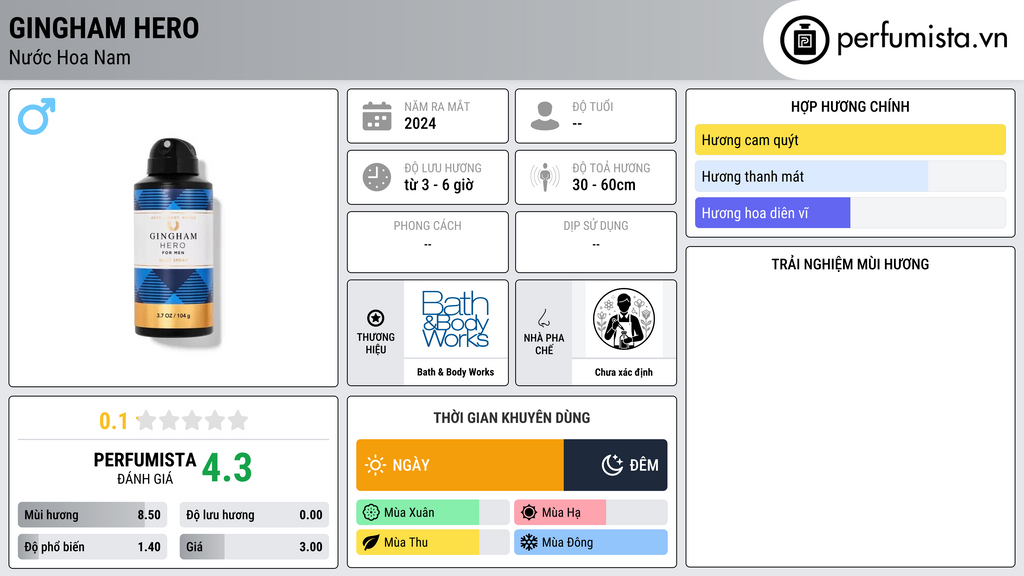The image size is (1024, 576).
Task: Click the DỊP SỬ DỤNG card
Action: 596,242
